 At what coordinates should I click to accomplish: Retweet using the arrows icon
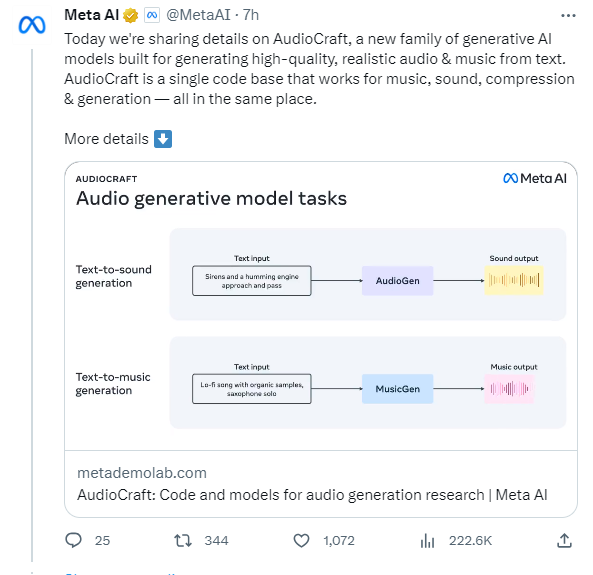[x=183, y=541]
